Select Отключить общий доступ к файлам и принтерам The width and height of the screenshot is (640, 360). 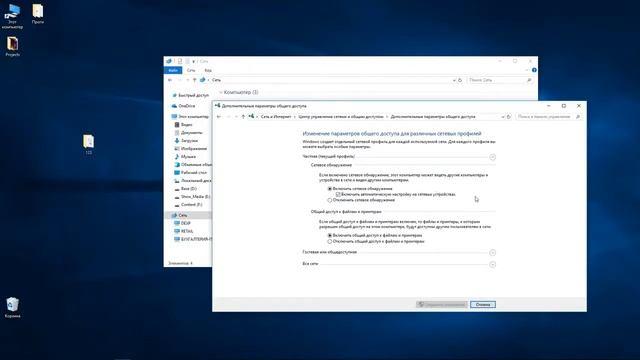[330, 242]
